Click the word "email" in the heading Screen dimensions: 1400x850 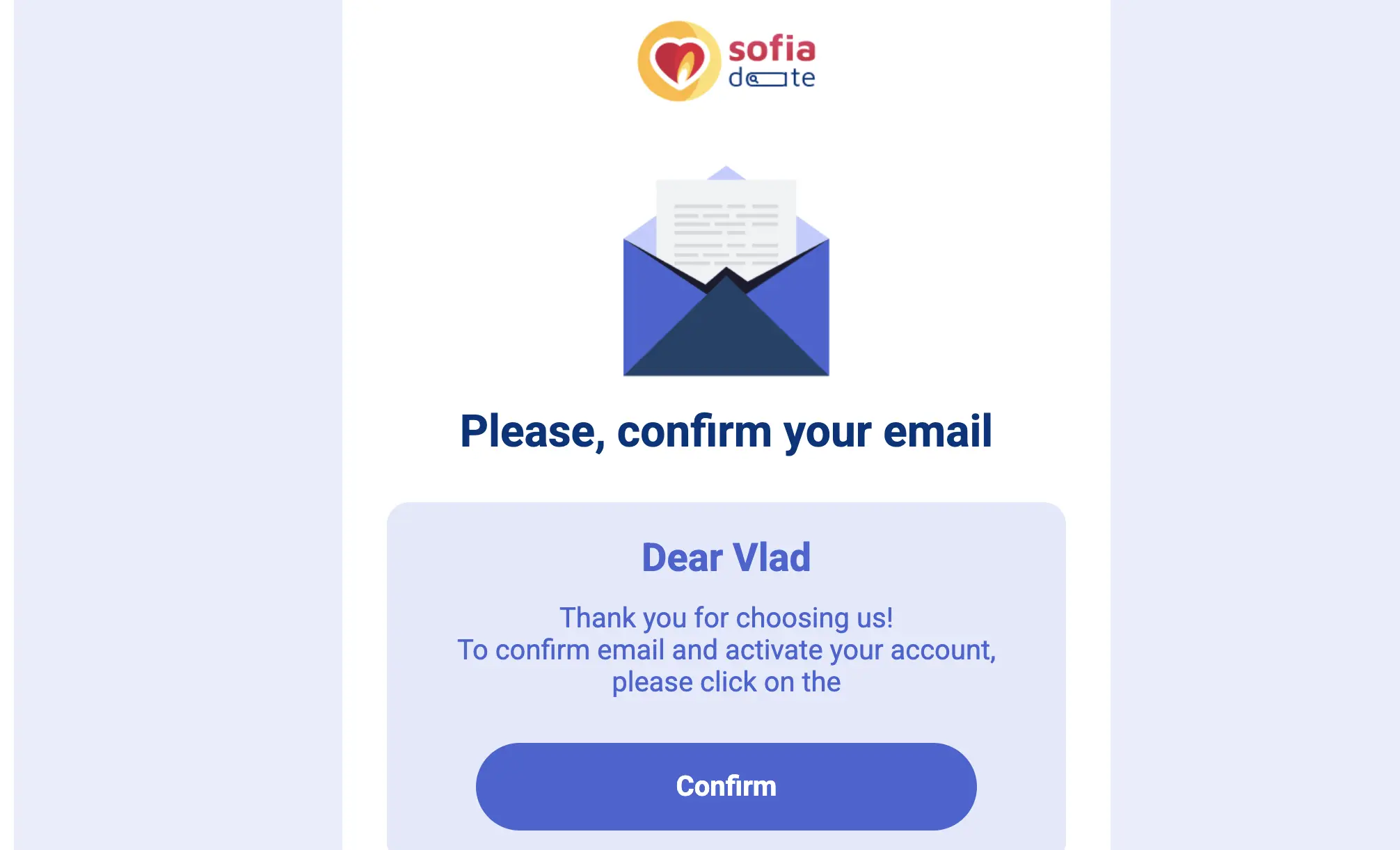click(x=937, y=431)
